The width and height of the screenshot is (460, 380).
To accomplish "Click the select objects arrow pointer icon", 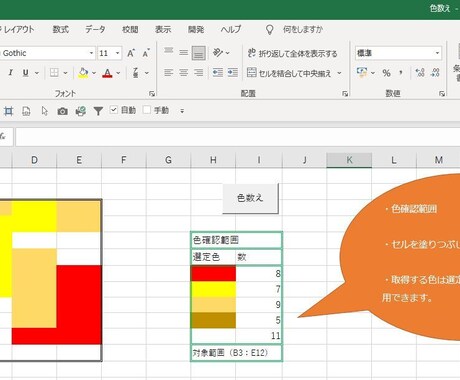I will [45, 111].
